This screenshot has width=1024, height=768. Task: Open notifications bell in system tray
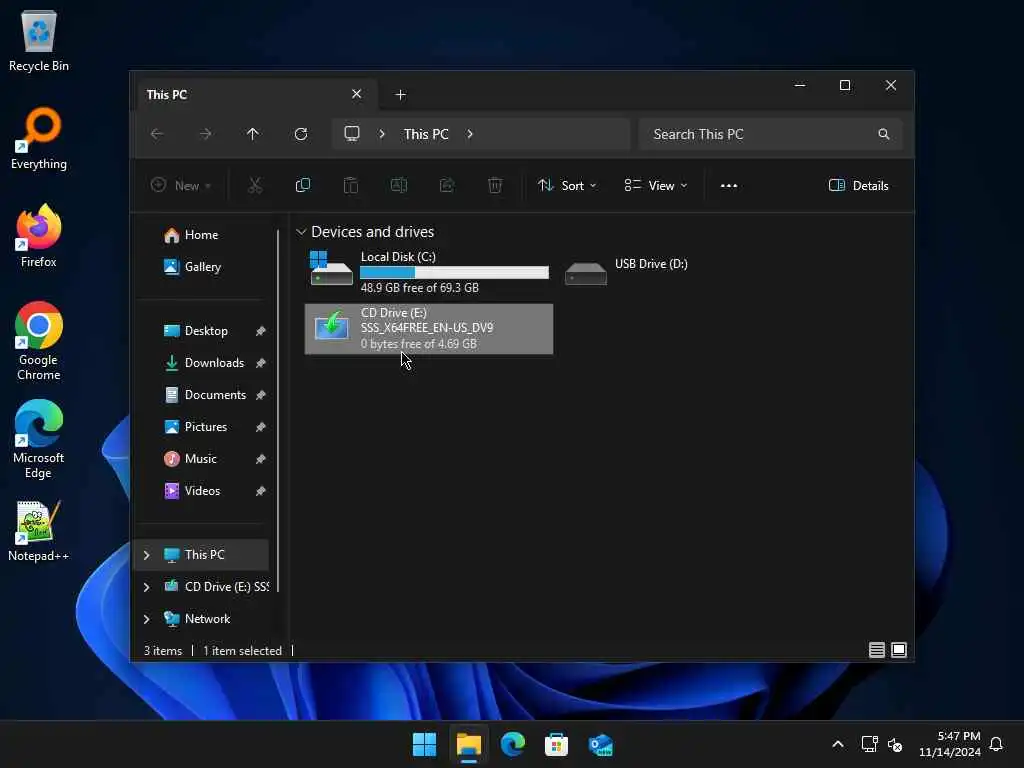click(996, 744)
